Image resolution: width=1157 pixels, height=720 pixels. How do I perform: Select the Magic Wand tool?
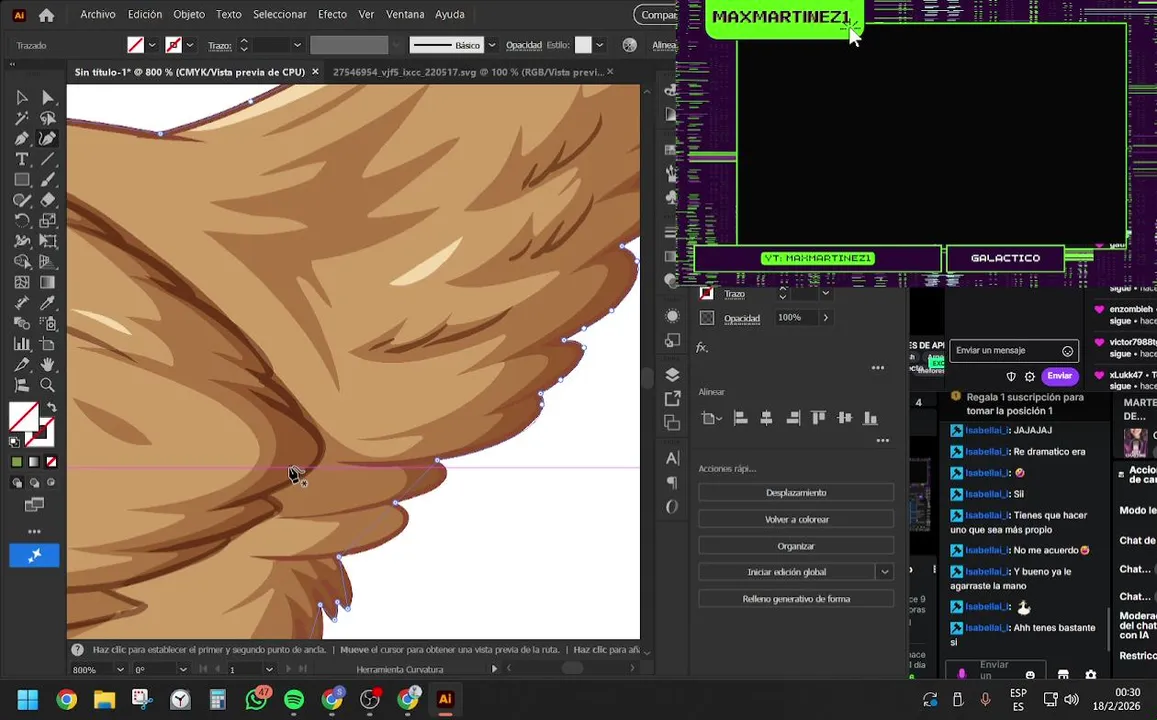click(x=22, y=118)
